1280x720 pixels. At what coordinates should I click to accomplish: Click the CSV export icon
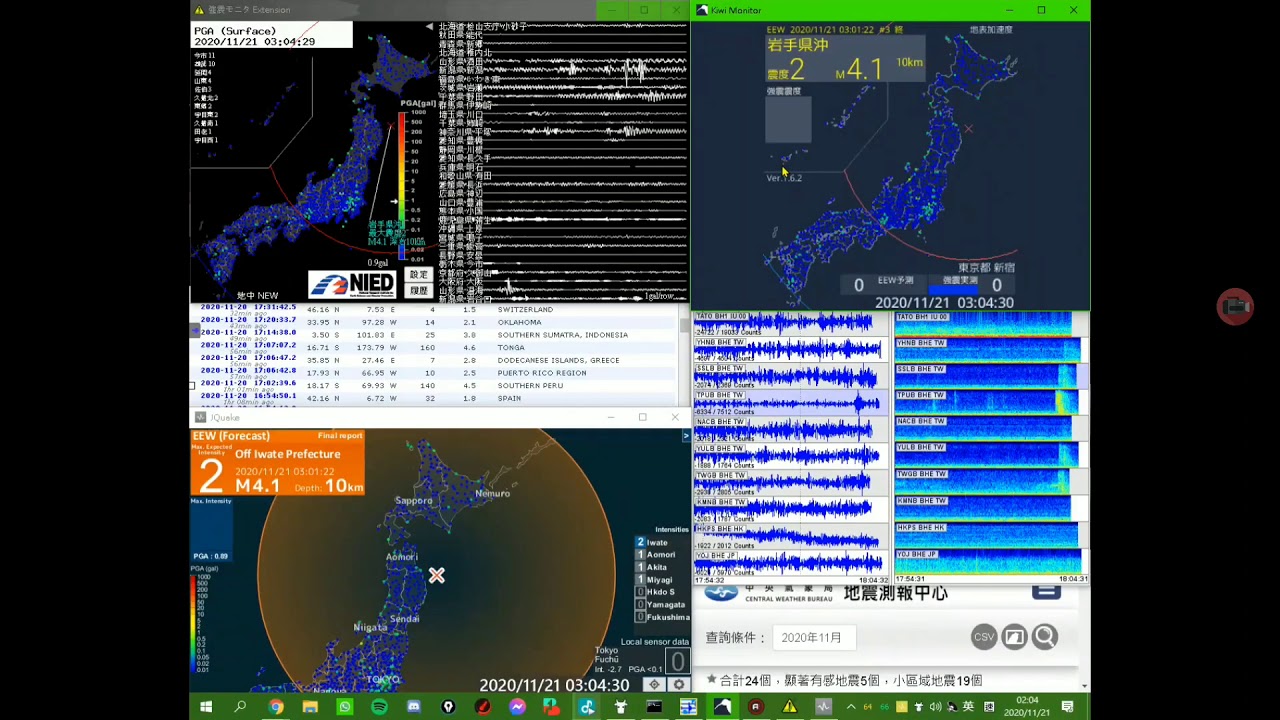click(x=984, y=637)
